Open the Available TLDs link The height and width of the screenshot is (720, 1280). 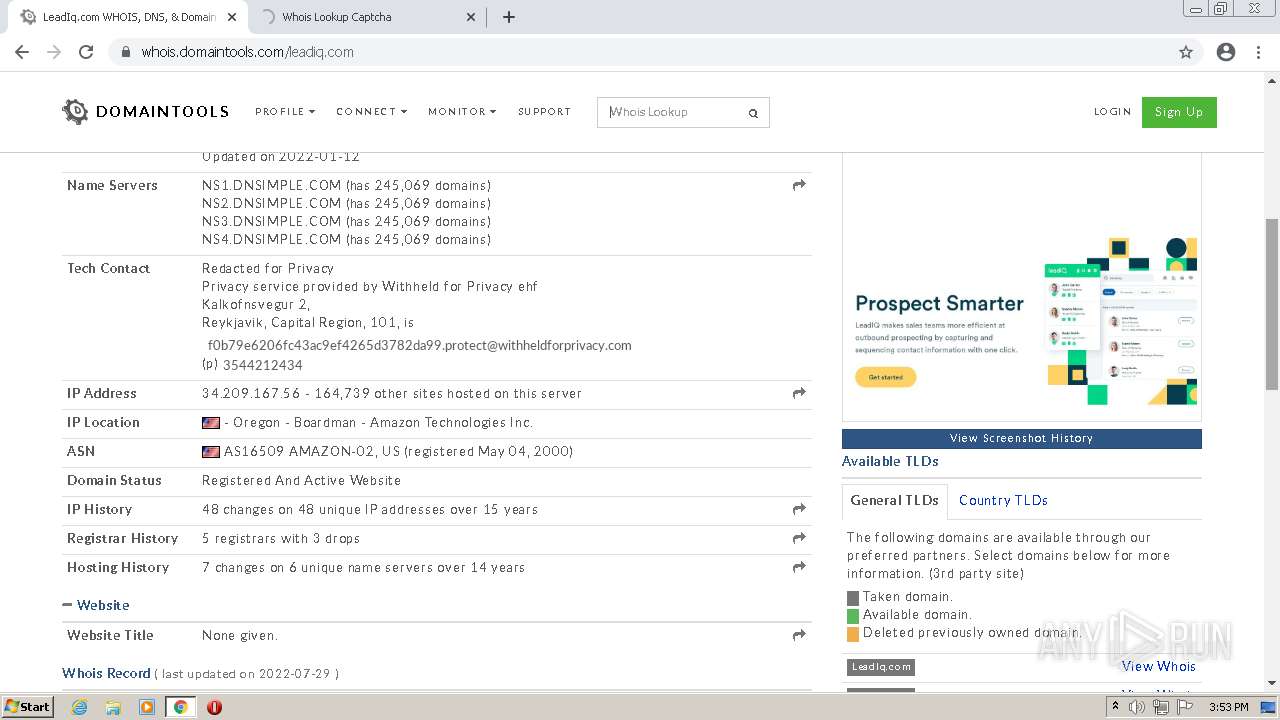890,461
